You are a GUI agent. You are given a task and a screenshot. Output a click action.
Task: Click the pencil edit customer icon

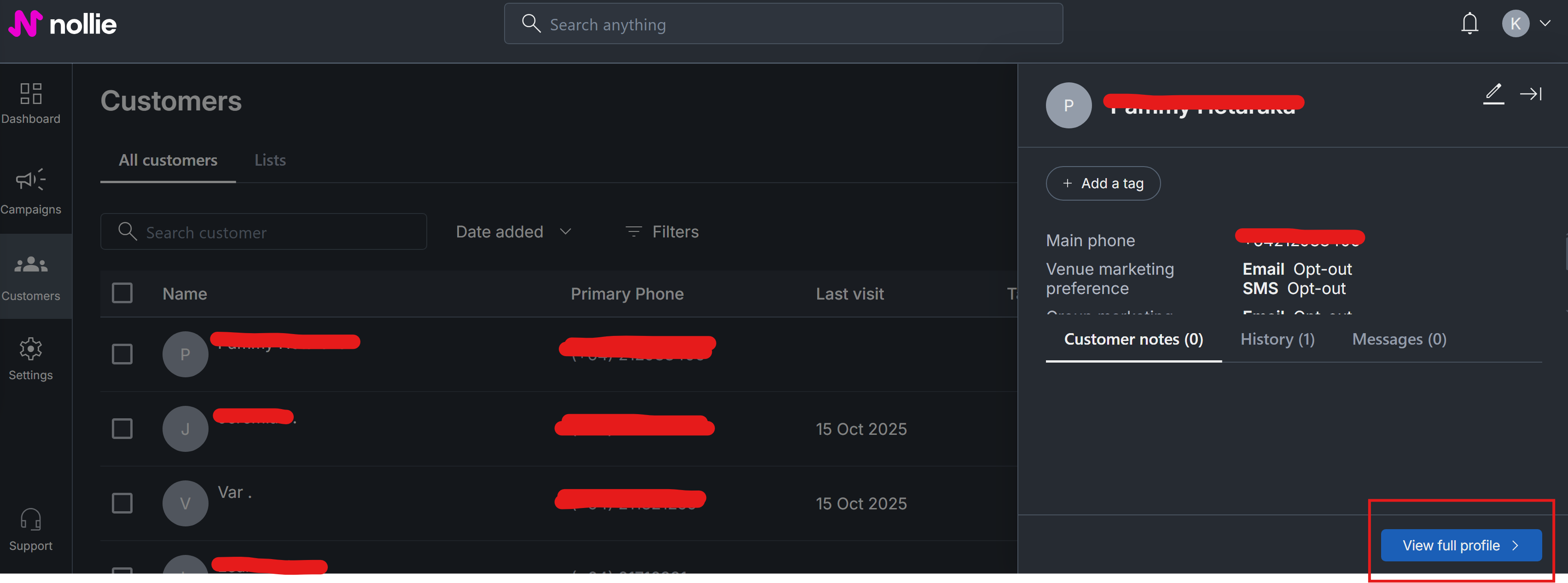click(x=1493, y=93)
